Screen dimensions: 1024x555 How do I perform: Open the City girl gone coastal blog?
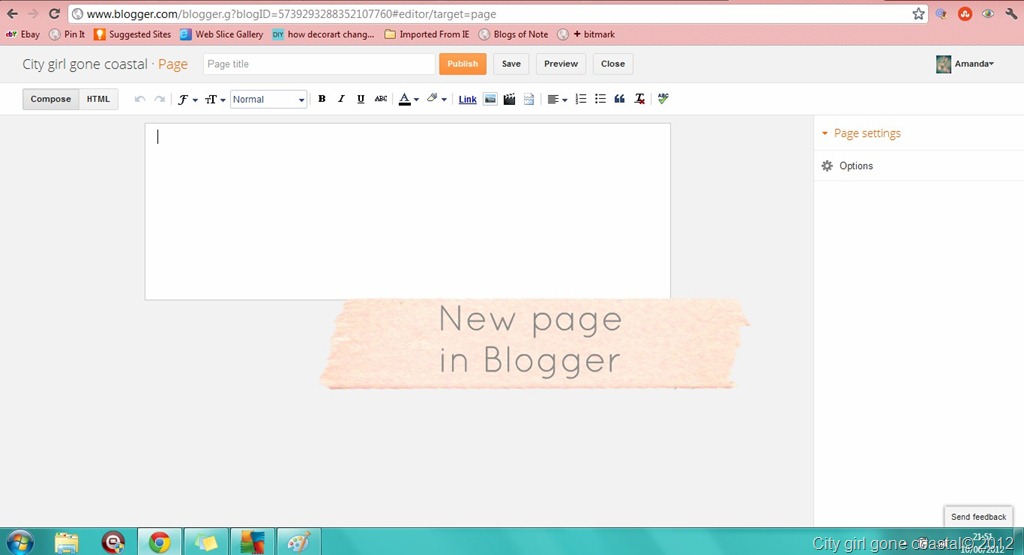pos(85,64)
